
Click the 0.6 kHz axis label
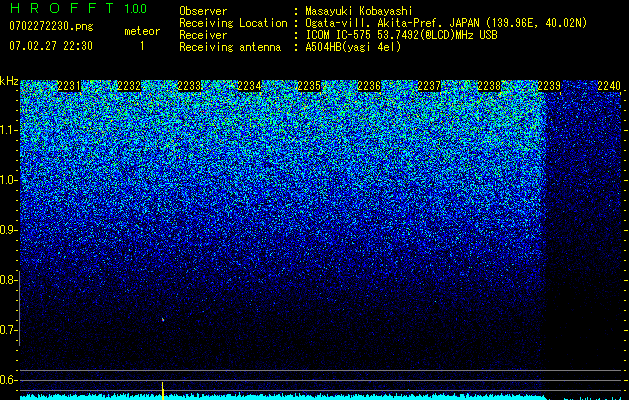point(7,380)
